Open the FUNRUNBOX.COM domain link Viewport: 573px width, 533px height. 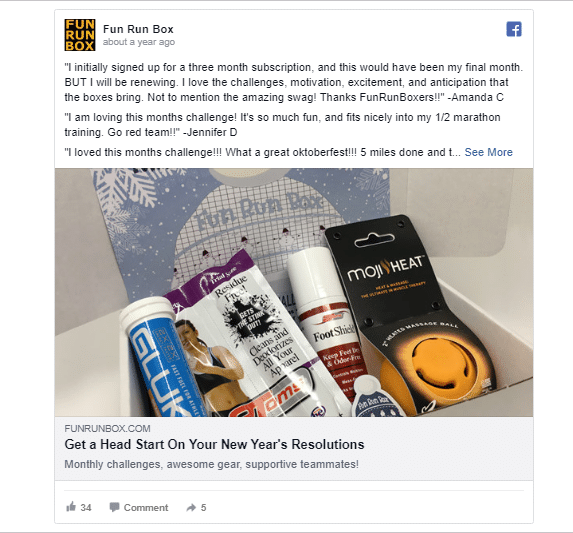107,428
